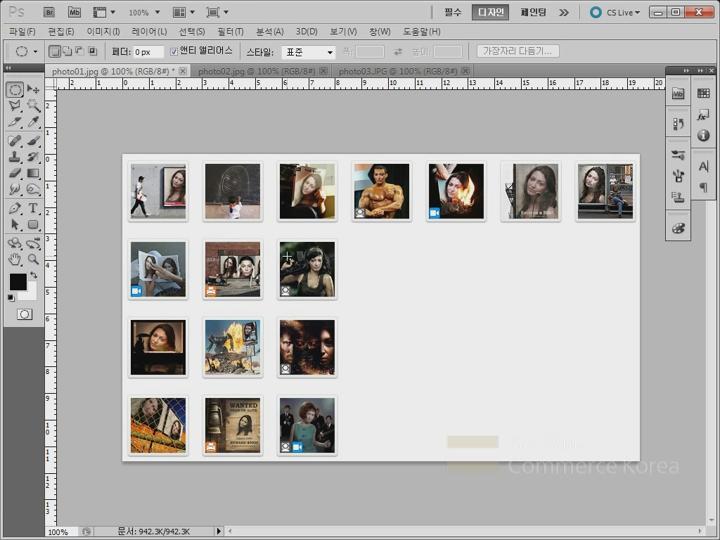720x540 pixels.
Task: Choose Intersect with Selection mode button
Action: tap(92, 51)
